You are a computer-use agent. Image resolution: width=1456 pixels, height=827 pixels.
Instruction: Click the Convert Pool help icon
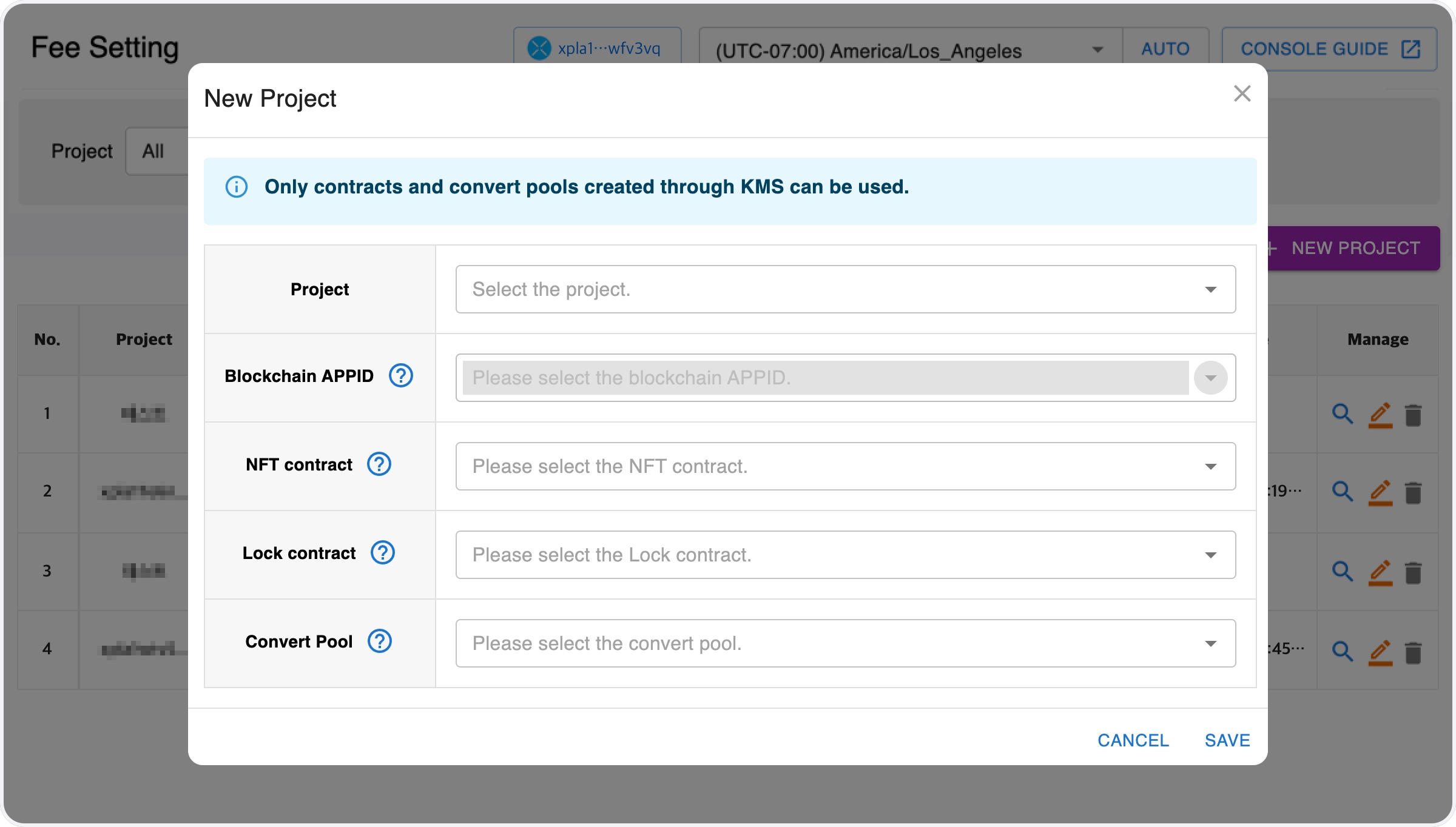[380, 641]
